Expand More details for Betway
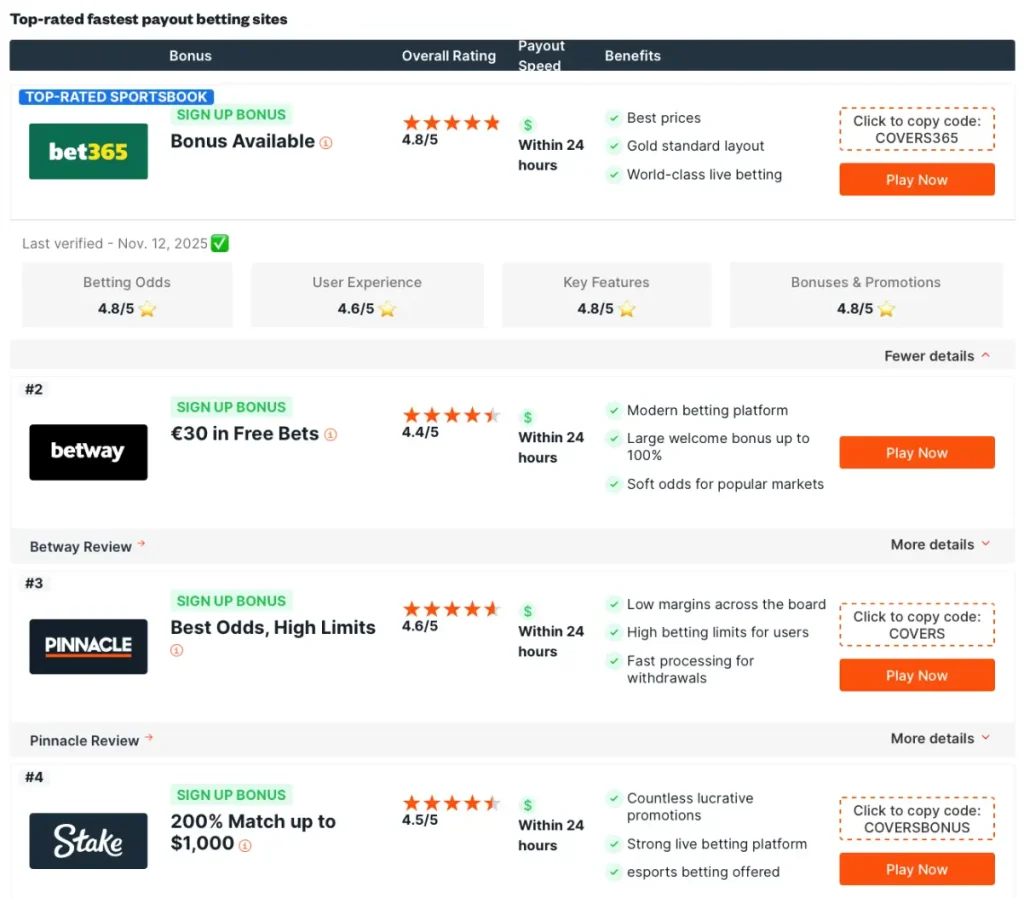 coord(940,545)
